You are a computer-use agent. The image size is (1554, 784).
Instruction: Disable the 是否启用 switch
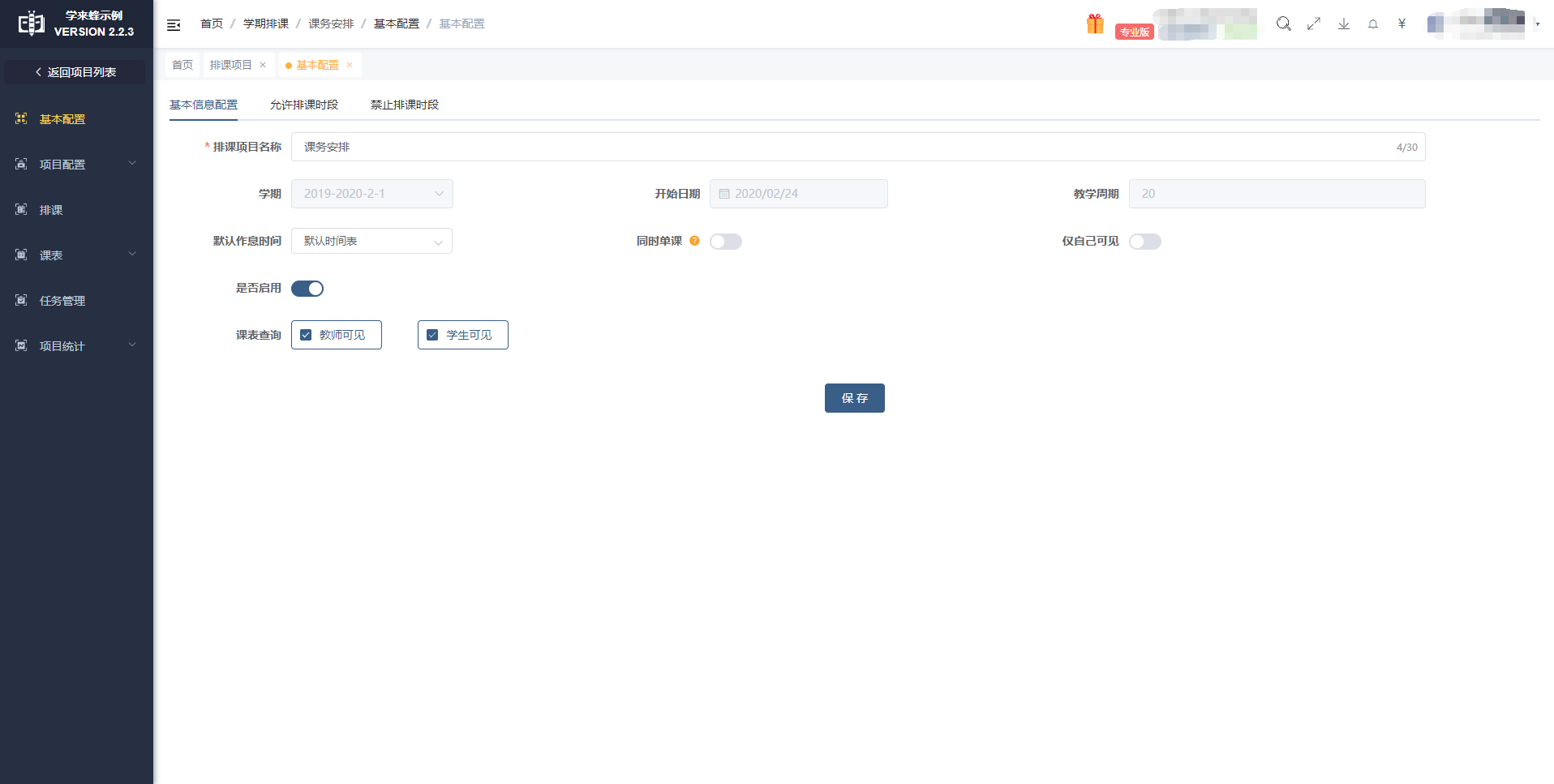point(307,289)
